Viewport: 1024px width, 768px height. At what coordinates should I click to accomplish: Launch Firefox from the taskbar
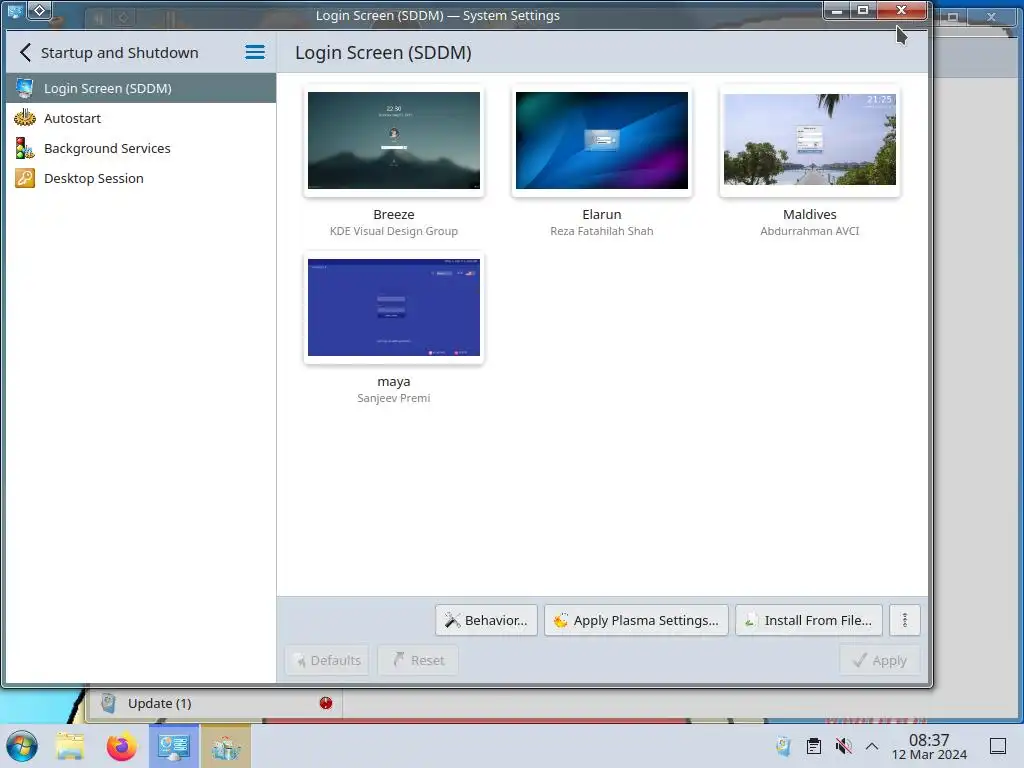(x=121, y=746)
